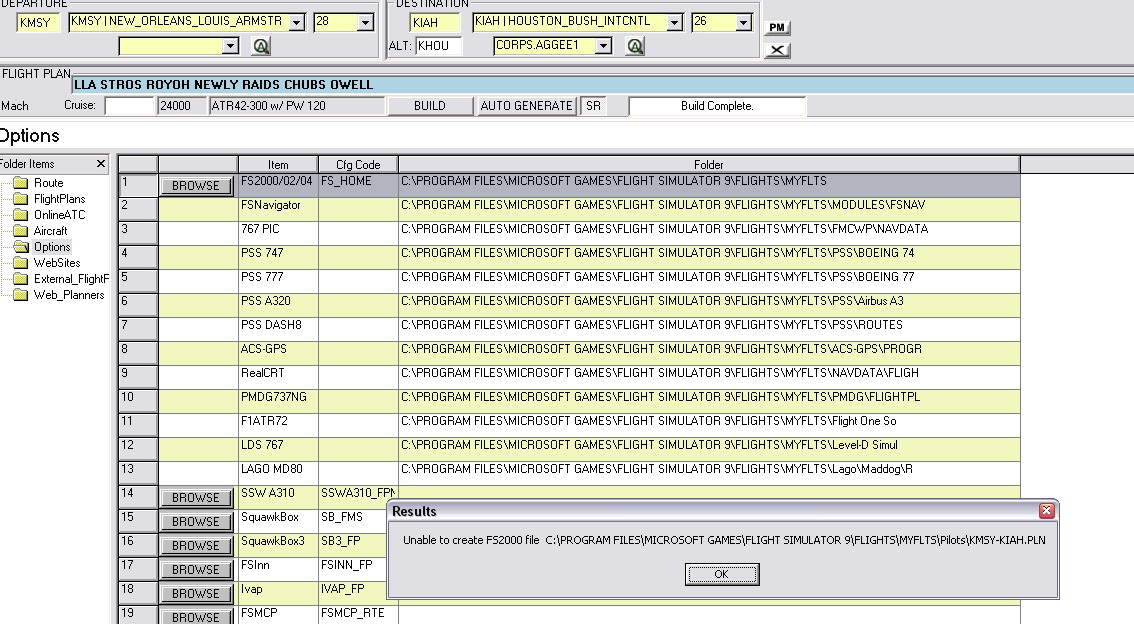Image resolution: width=1134 pixels, height=624 pixels.
Task: Click OK in the Results dialog
Action: (722, 574)
